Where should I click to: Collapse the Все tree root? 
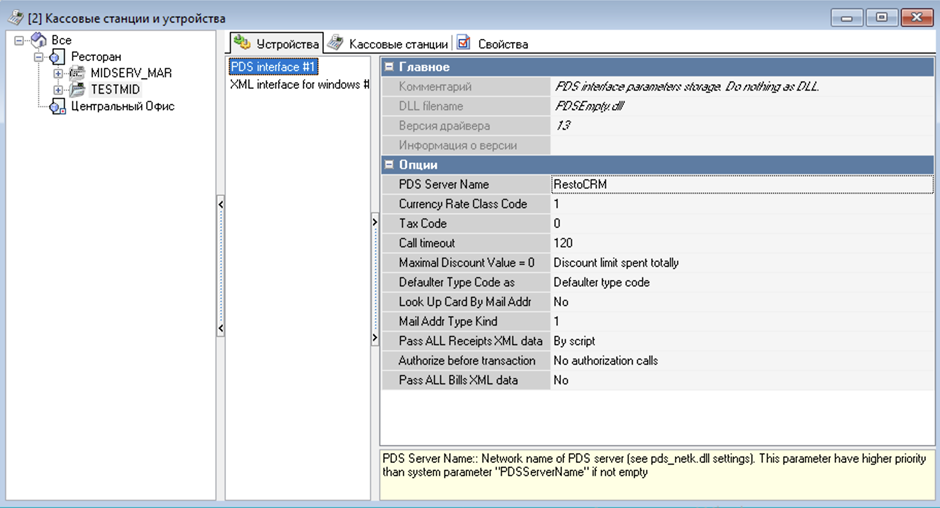[21, 40]
